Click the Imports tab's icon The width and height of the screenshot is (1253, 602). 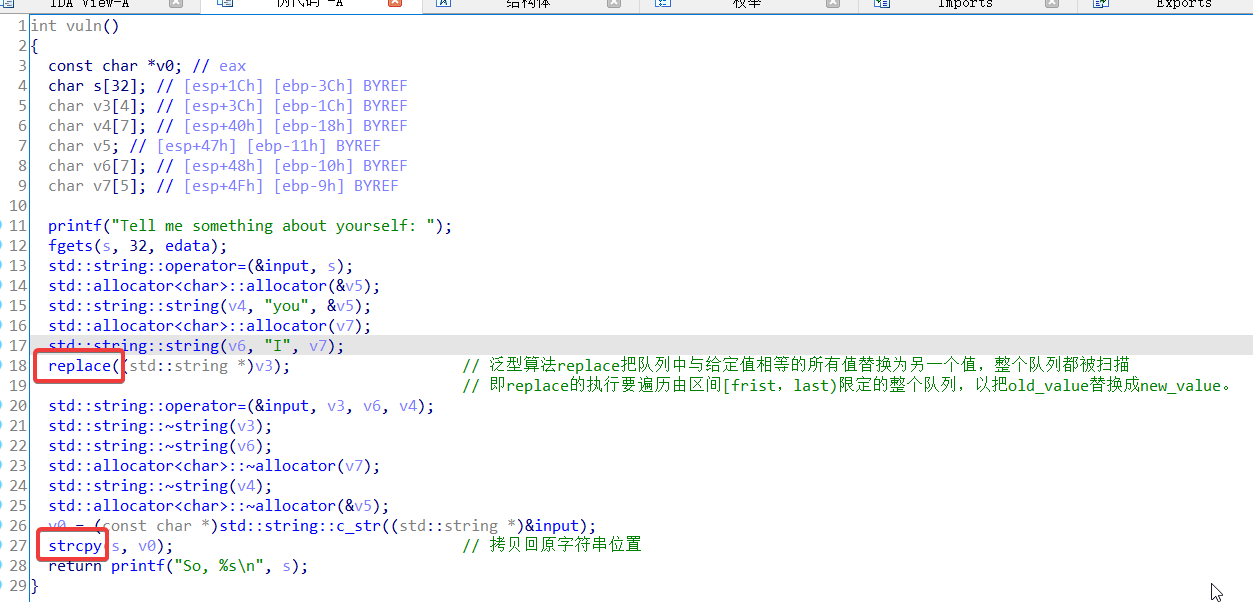pos(882,4)
